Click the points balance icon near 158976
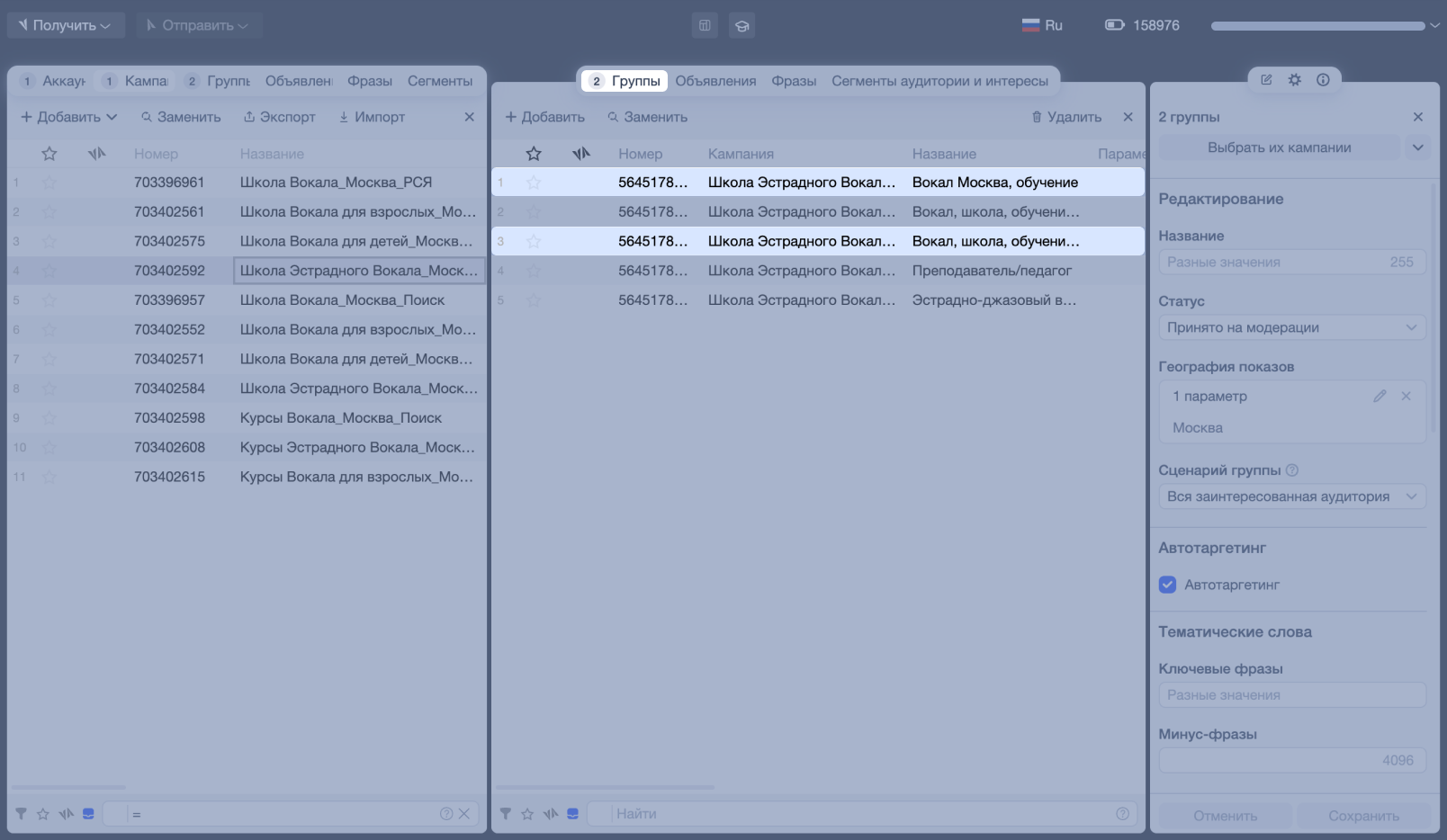Viewport: 1447px width, 840px height. coord(1115,25)
